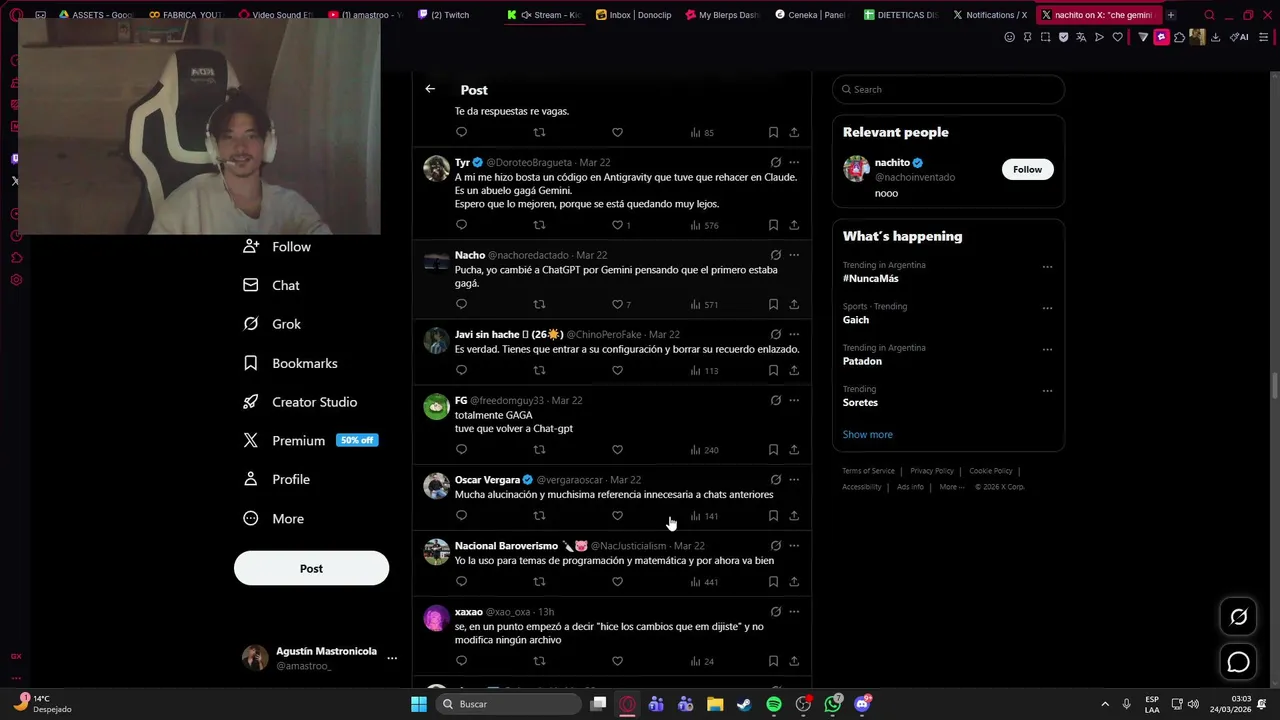The image size is (1280, 720).
Task: Open the floating messages chat bubble
Action: (x=1238, y=662)
